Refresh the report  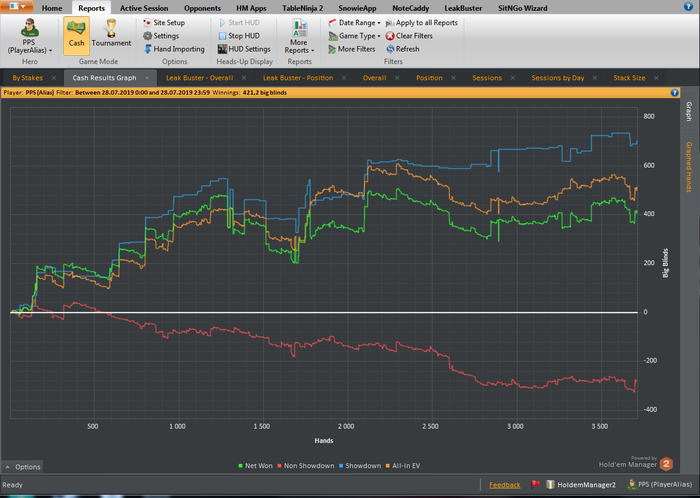click(x=403, y=49)
